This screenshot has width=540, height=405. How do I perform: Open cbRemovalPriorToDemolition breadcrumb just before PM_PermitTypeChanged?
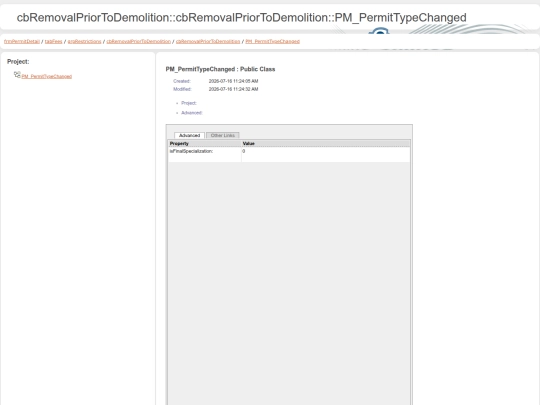[208, 41]
